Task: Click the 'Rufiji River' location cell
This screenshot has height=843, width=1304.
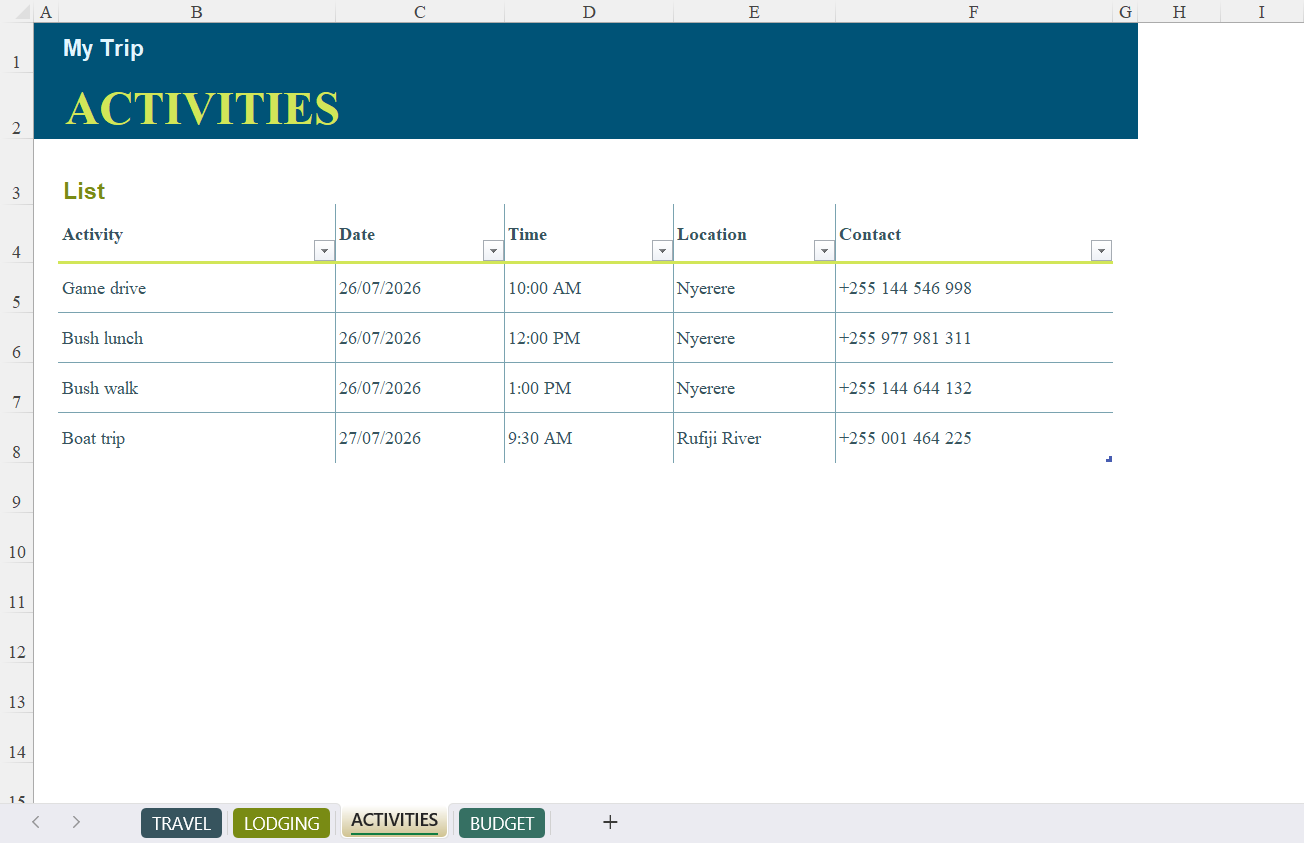Action: click(x=755, y=438)
